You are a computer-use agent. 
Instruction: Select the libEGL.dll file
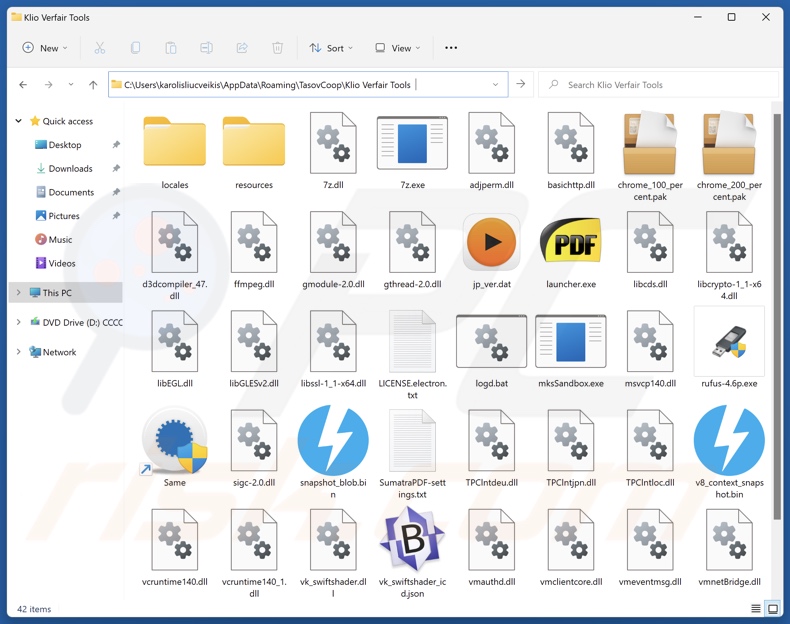(174, 350)
